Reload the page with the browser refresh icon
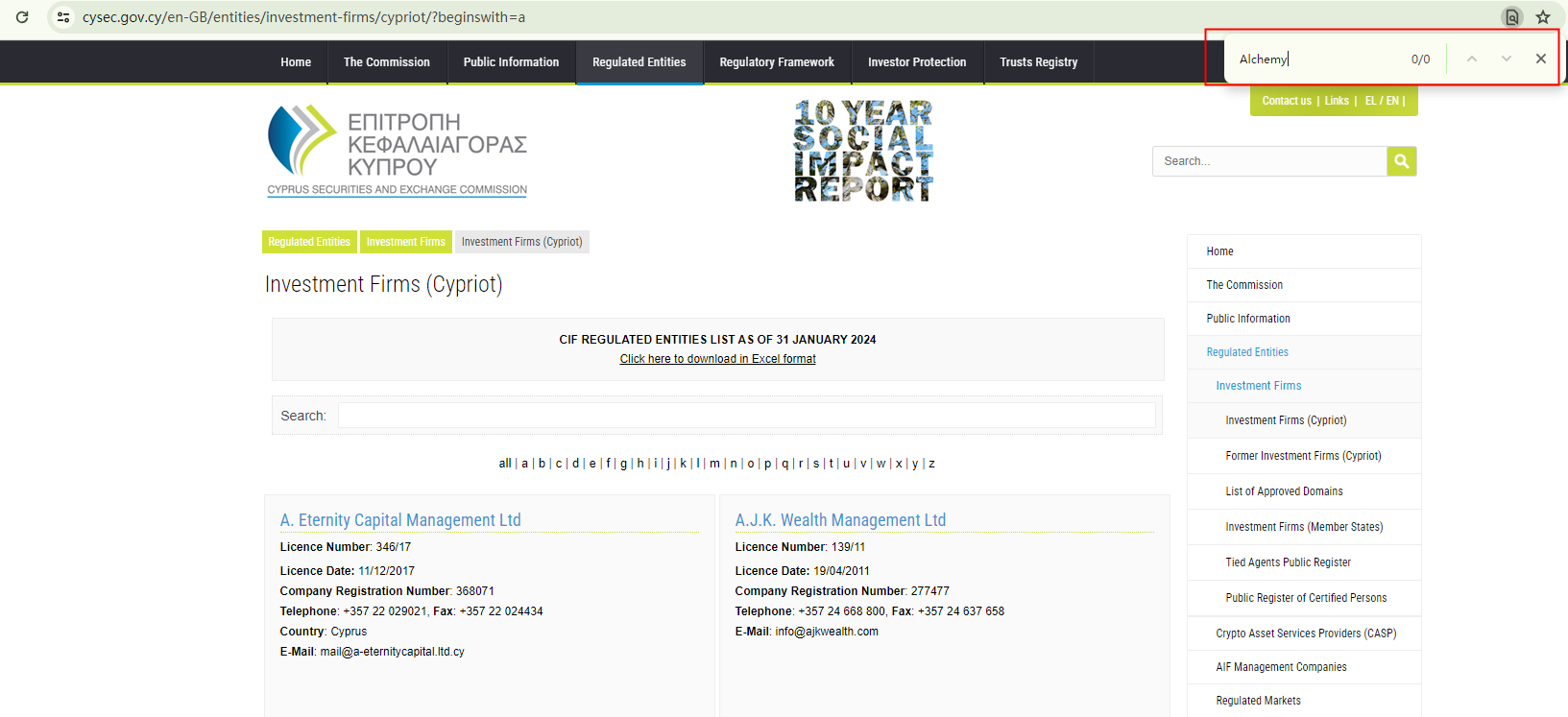Image resolution: width=1568 pixels, height=717 pixels. point(22,17)
